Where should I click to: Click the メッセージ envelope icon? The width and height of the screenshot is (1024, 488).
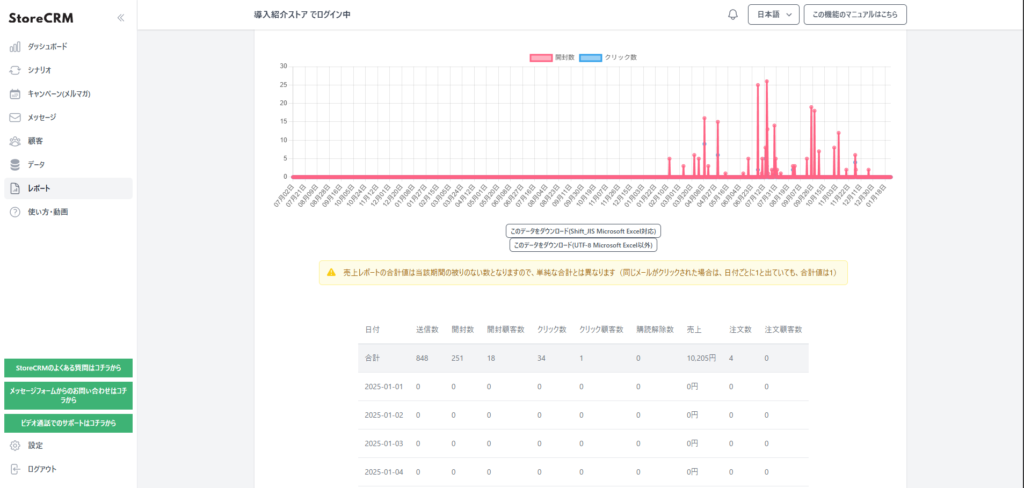coord(15,117)
